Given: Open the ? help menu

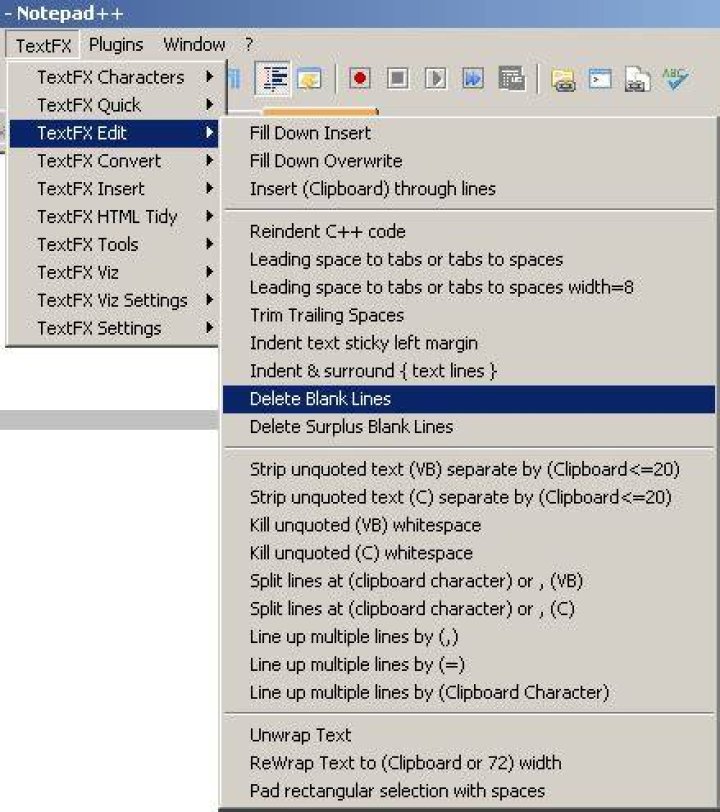Looking at the screenshot, I should coord(249,45).
